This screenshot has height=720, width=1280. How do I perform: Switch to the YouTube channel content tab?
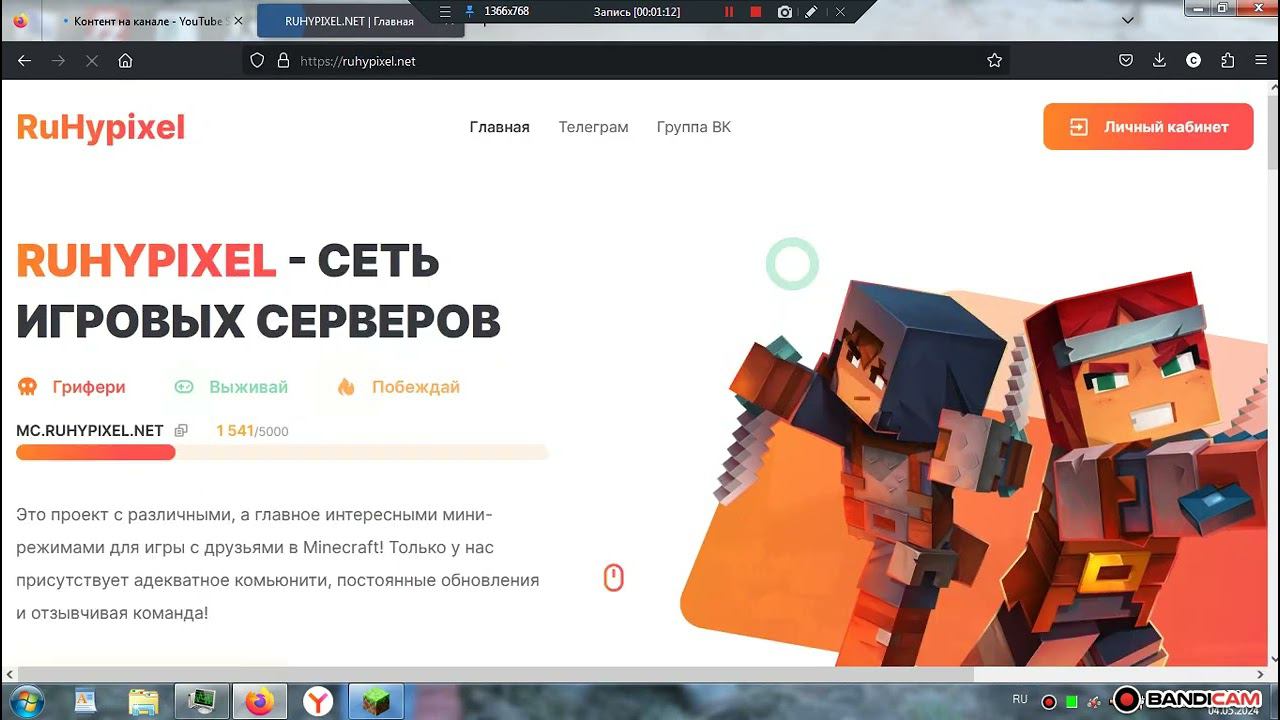click(150, 21)
